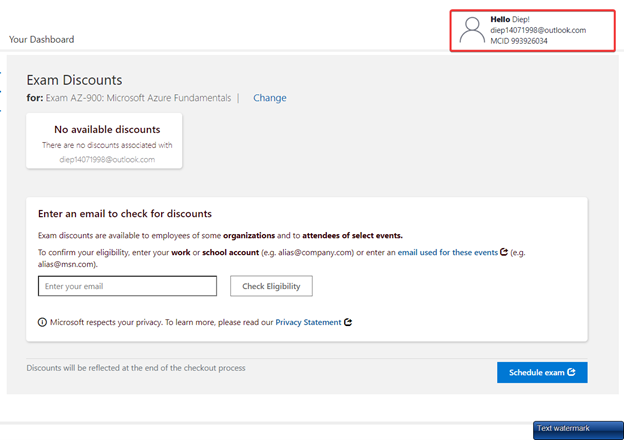
Task: Open the Privacy Statement link
Action: tap(307, 322)
